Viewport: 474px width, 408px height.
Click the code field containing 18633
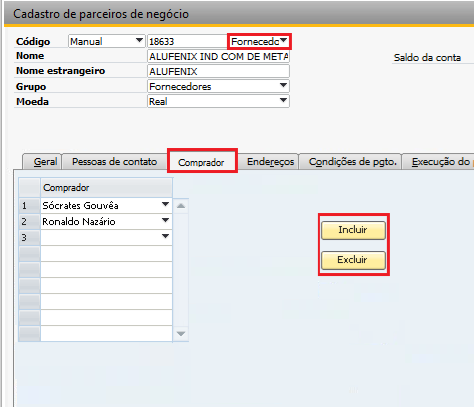[188, 41]
